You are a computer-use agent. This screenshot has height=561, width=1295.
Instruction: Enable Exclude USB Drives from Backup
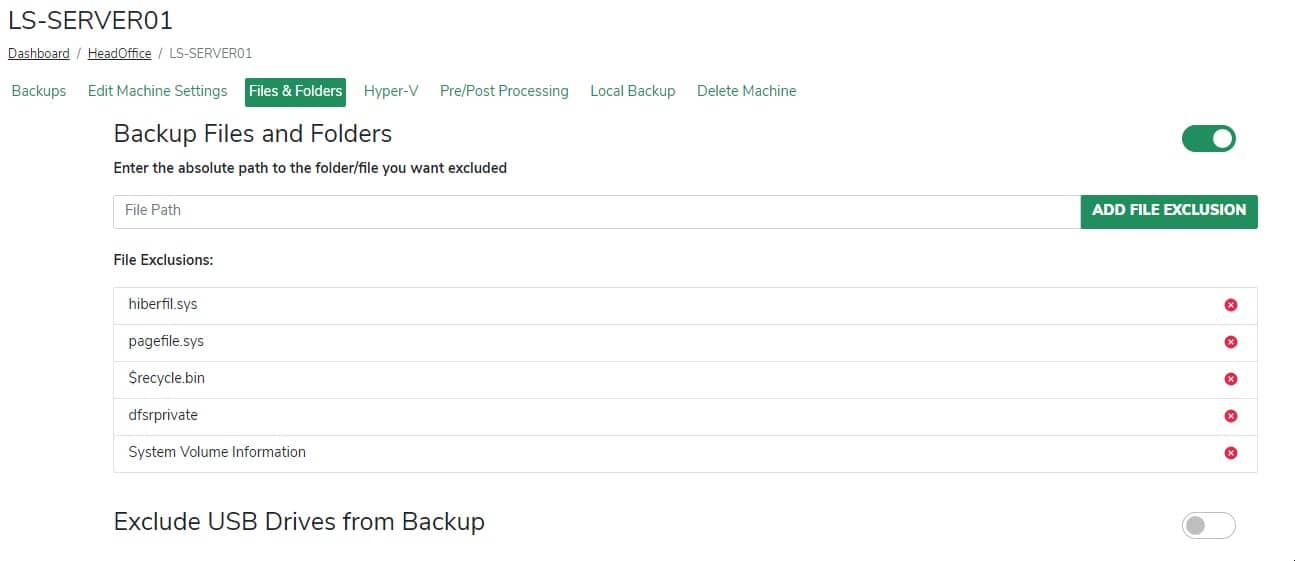point(1209,525)
